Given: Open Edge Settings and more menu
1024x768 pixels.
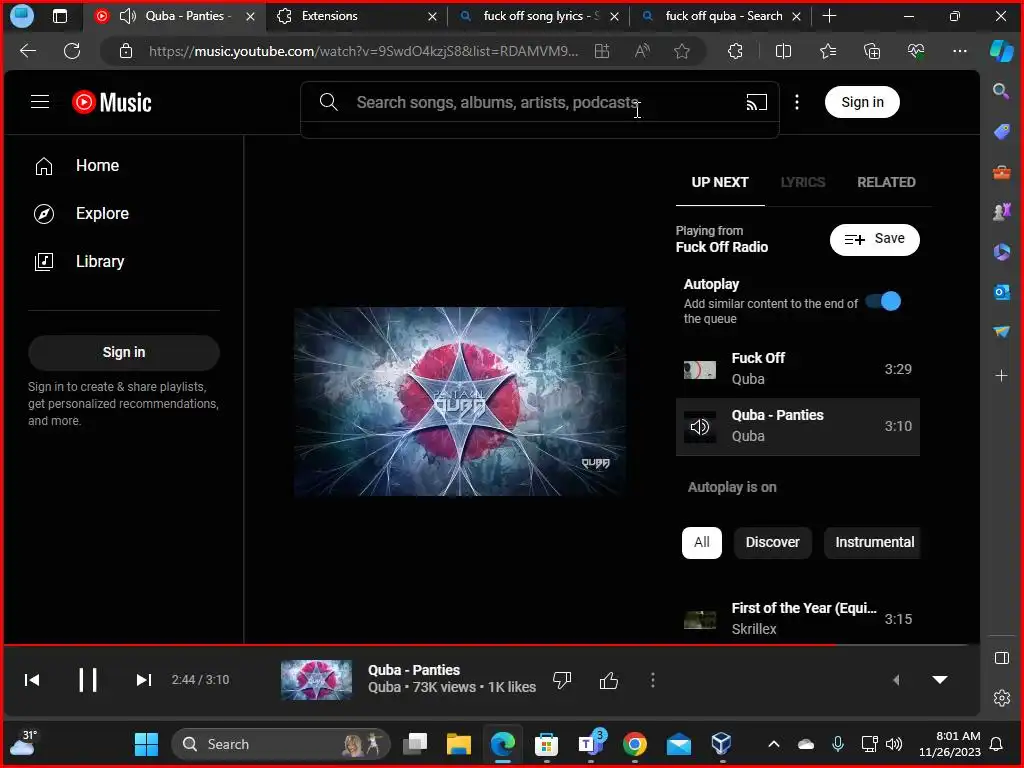Looking at the screenshot, I should (x=959, y=51).
